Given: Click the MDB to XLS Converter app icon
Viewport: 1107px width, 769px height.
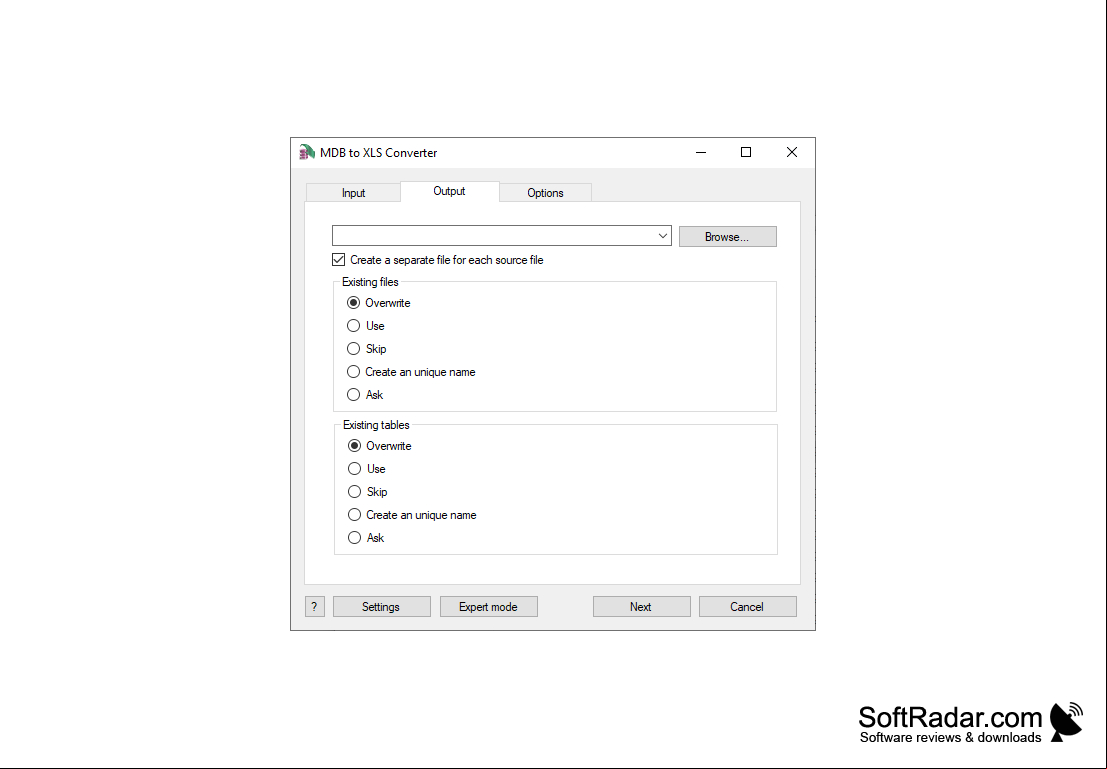Looking at the screenshot, I should point(306,153).
